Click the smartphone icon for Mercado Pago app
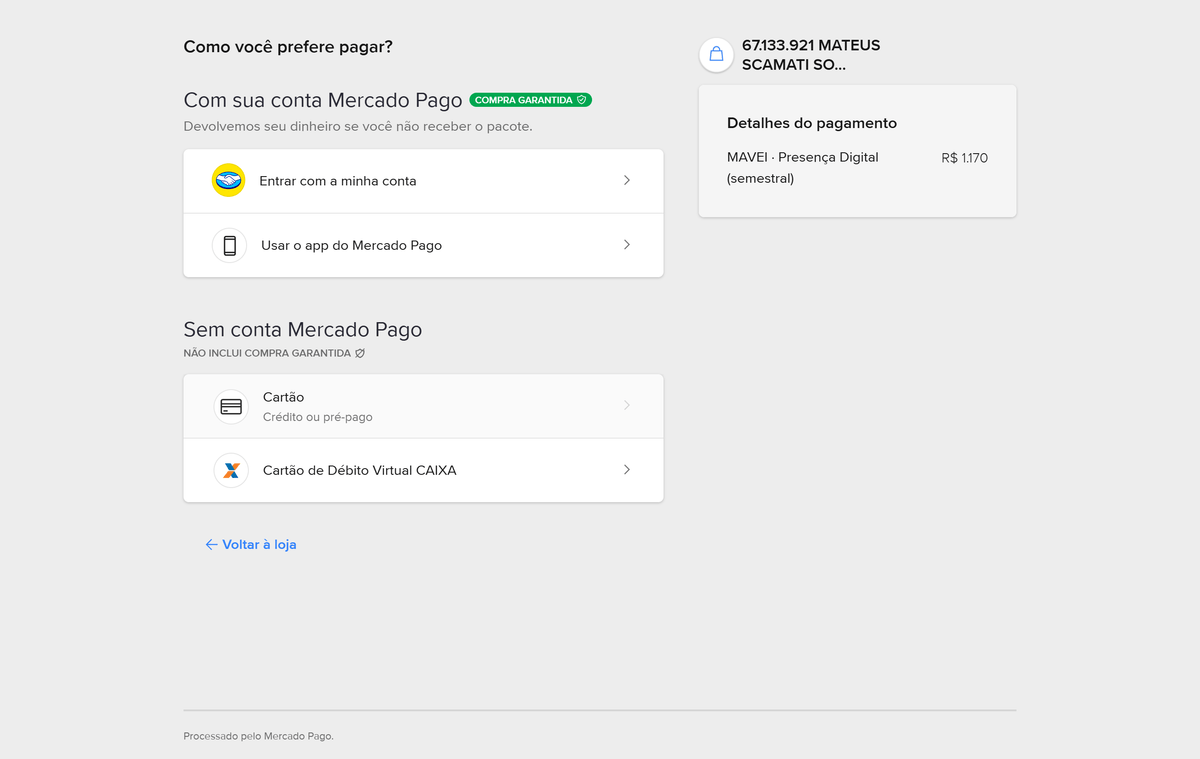 [x=229, y=245]
